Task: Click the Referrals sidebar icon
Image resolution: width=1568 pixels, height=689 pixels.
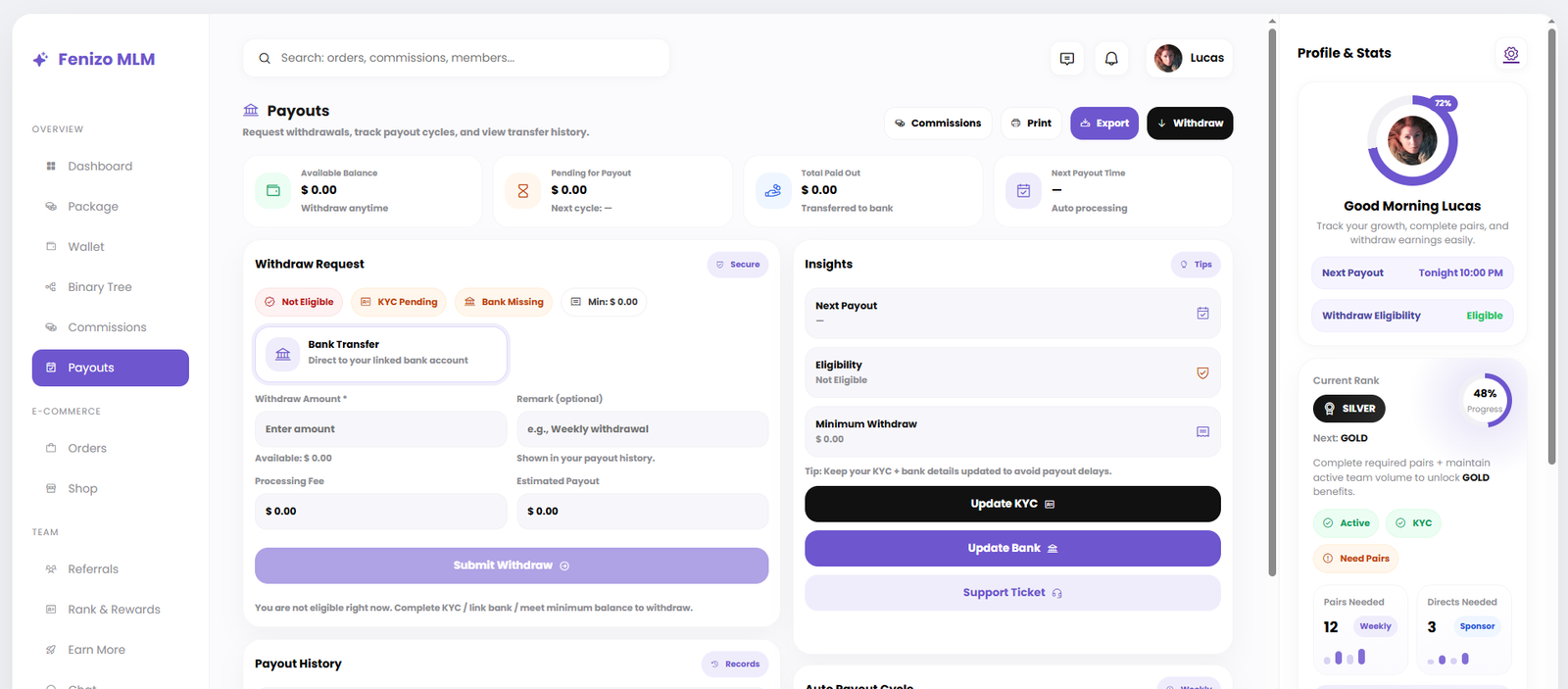Action: (x=51, y=569)
